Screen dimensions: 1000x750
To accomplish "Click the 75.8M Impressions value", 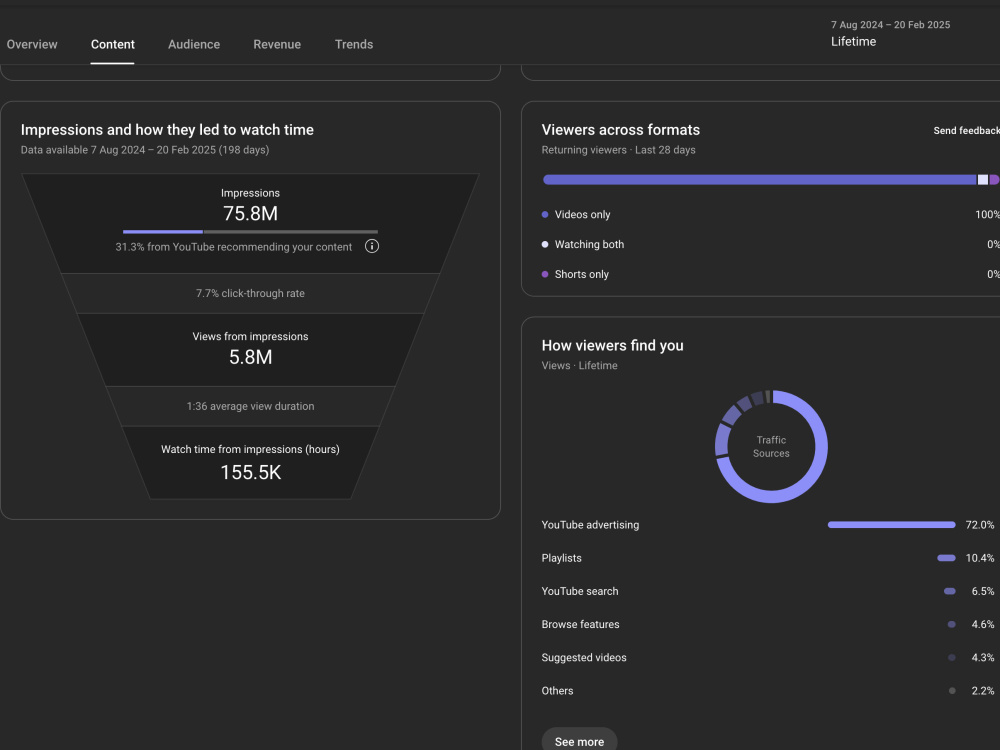I will pos(250,214).
